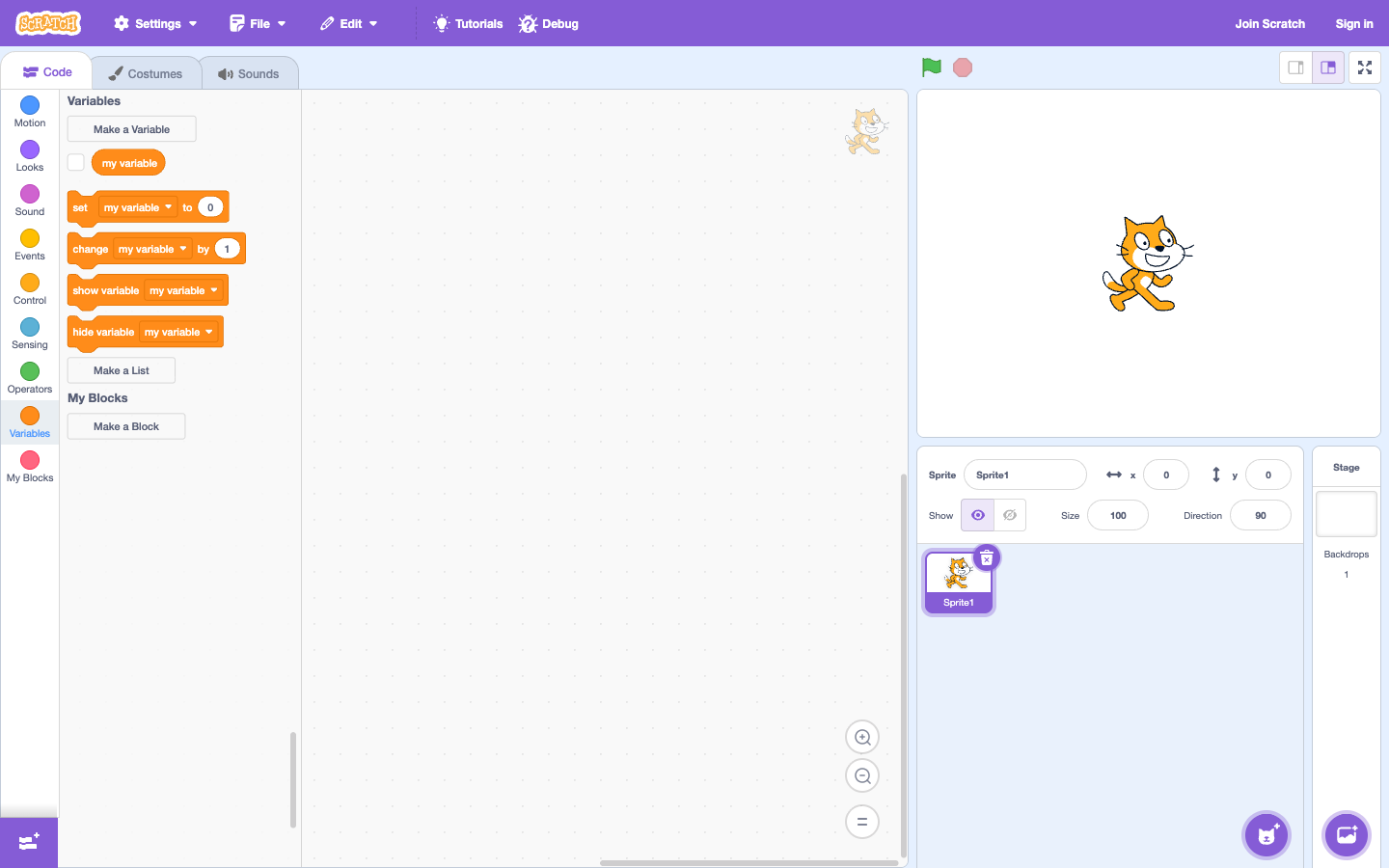
Task: Tick the my variable monitor checkbox
Action: click(x=76, y=162)
